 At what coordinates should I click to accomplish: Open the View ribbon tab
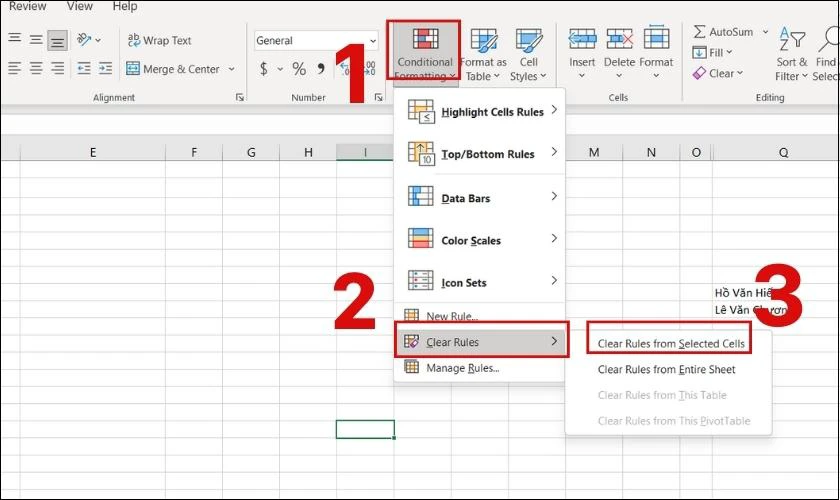click(79, 6)
